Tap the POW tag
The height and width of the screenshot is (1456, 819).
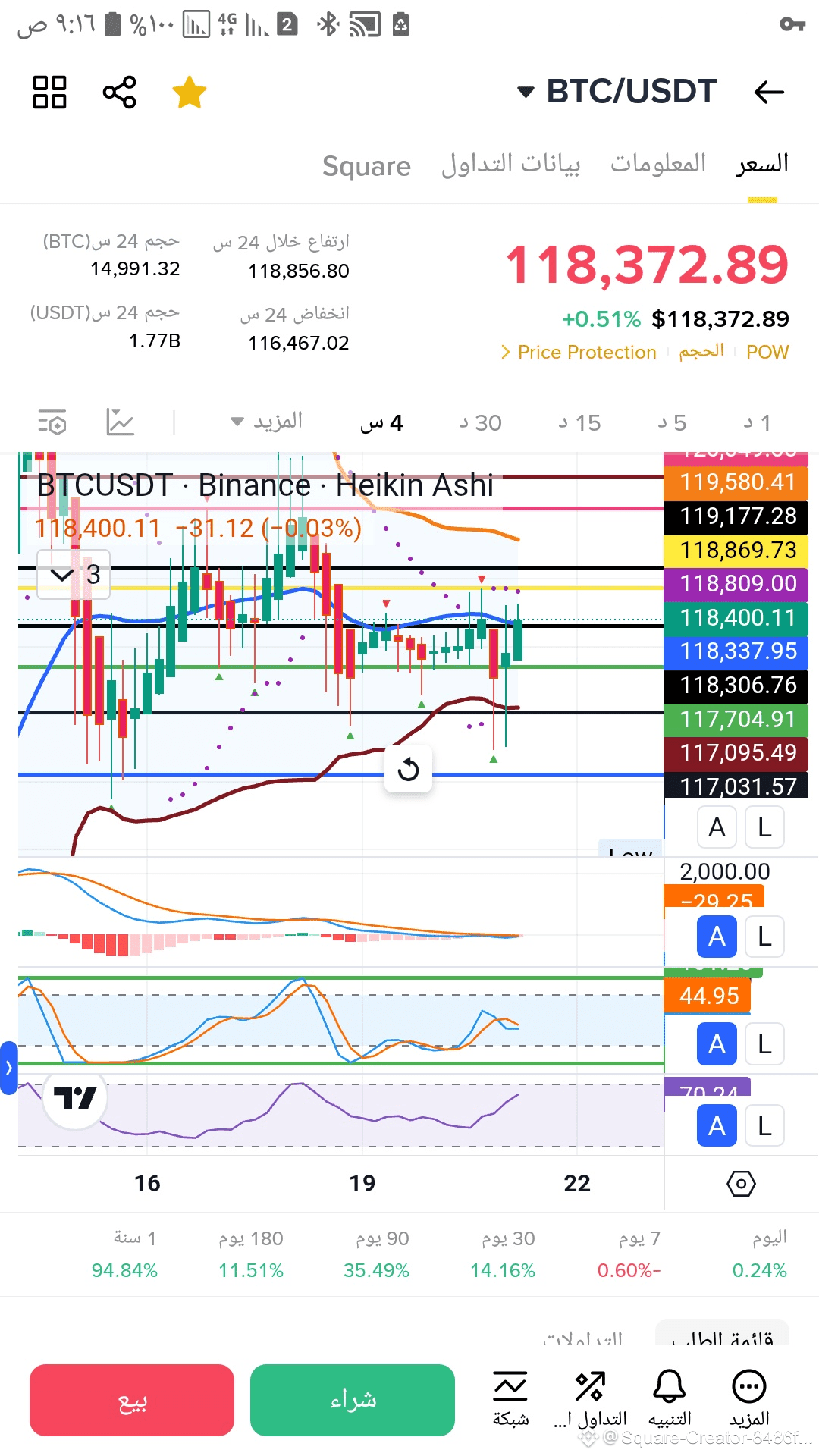tap(767, 352)
